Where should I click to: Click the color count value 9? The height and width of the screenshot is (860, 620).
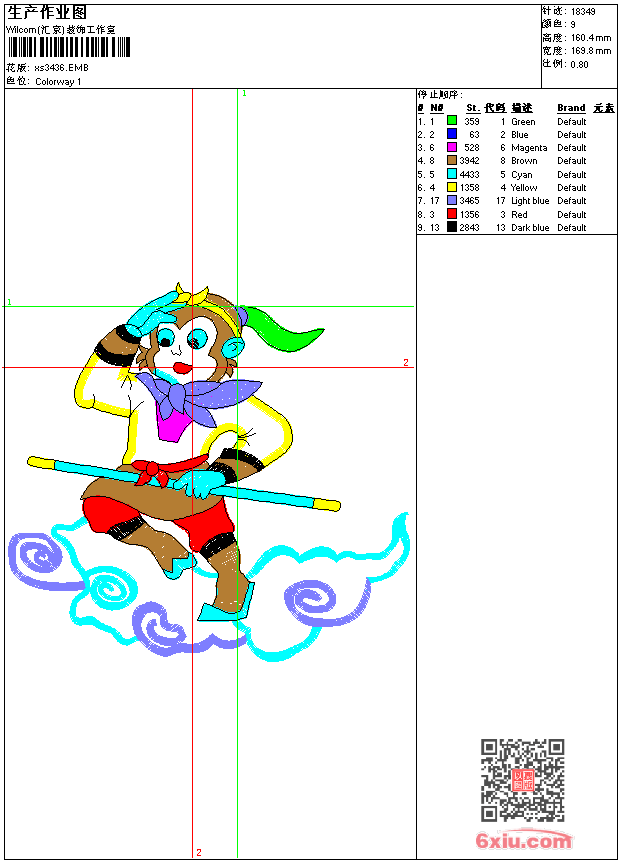pos(573,25)
